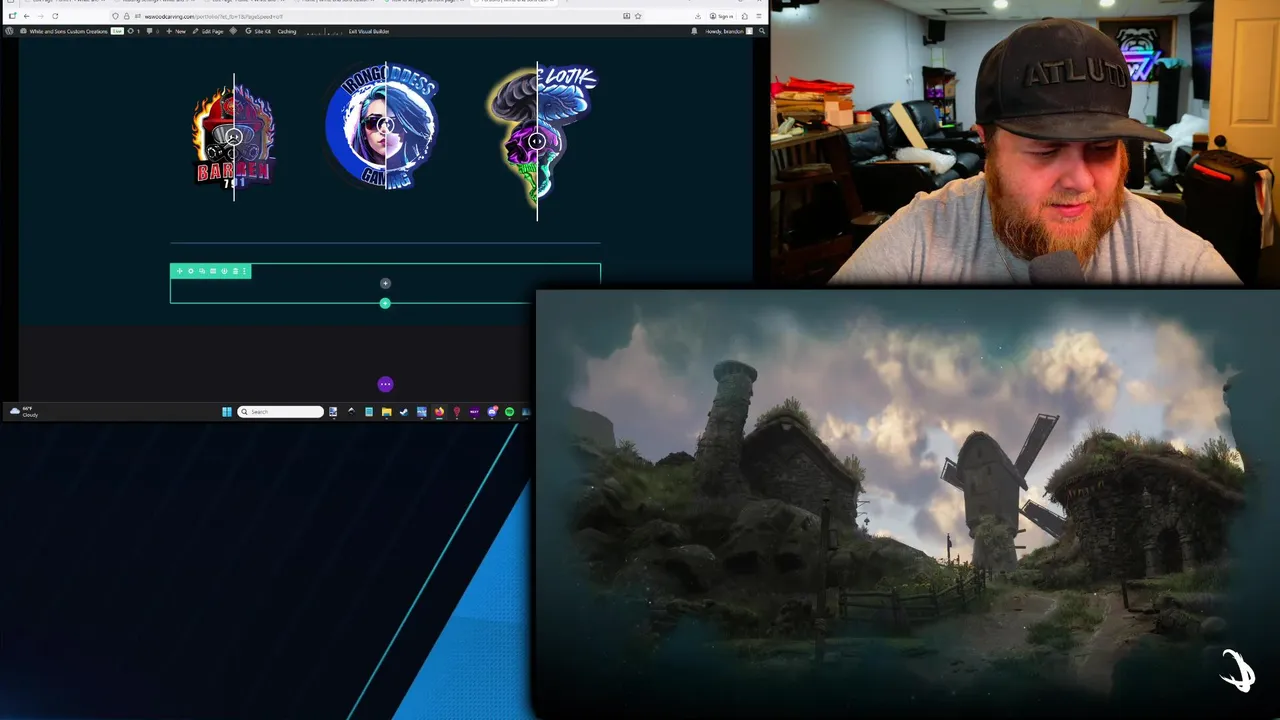Open the Caching menu in the admin bar

287,31
